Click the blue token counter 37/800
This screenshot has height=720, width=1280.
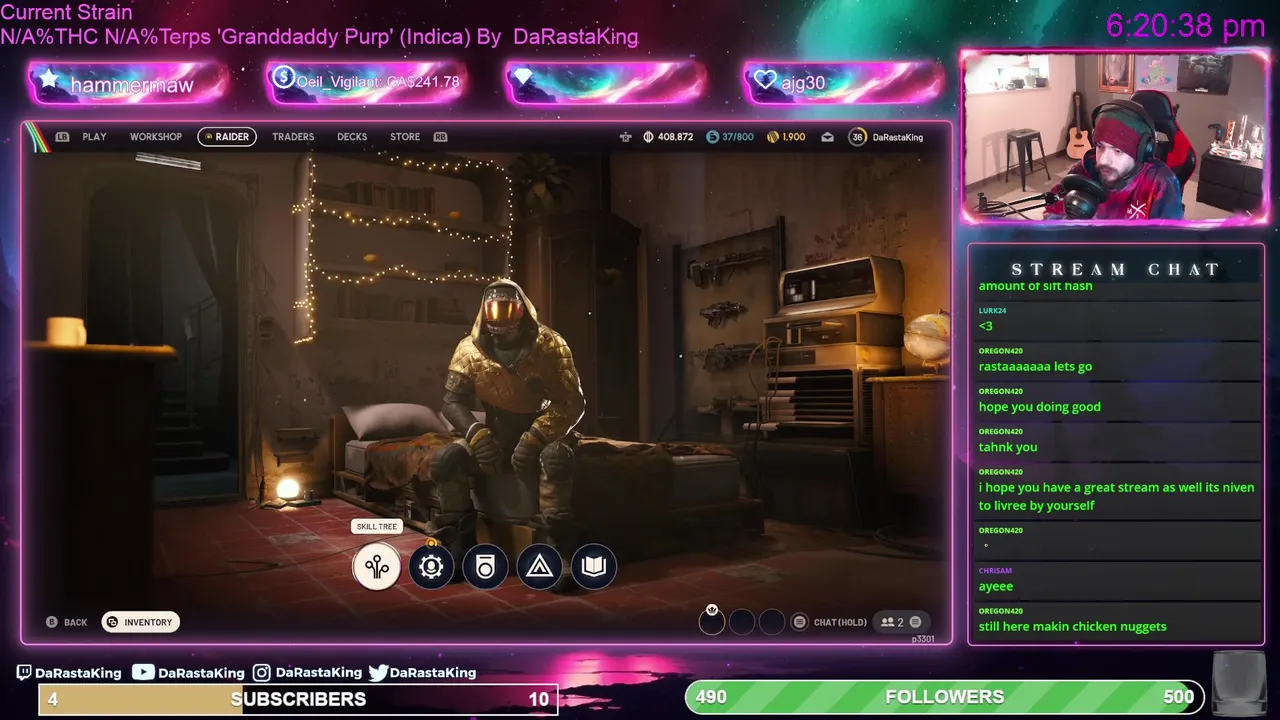tap(730, 137)
